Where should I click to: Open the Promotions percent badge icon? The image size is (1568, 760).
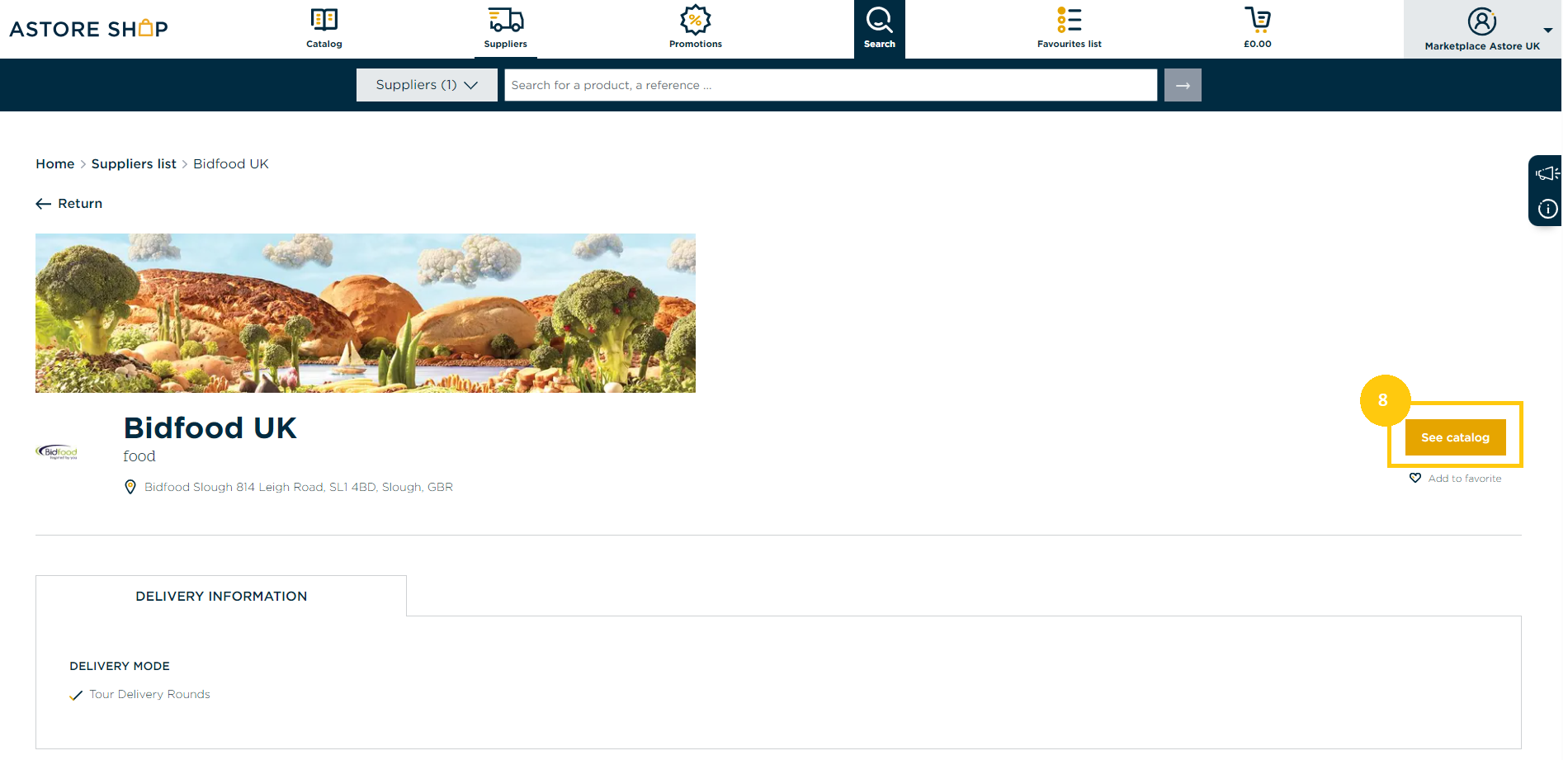tap(695, 20)
